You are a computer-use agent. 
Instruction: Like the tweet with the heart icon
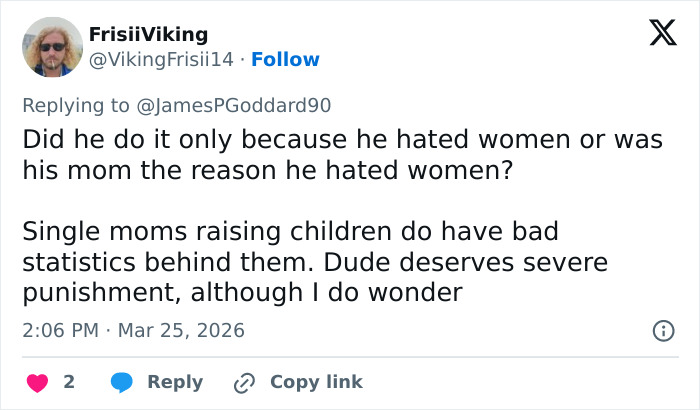35,382
